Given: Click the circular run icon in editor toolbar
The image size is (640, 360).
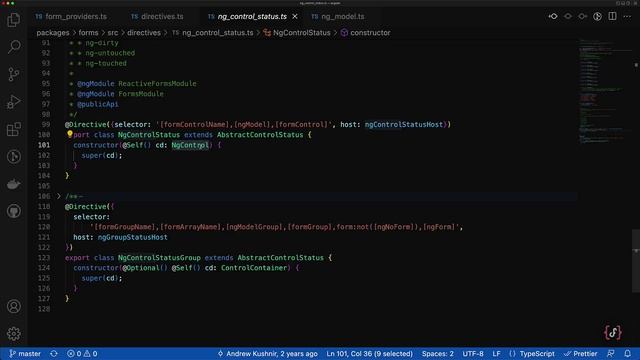Looking at the screenshot, I should 597,16.
